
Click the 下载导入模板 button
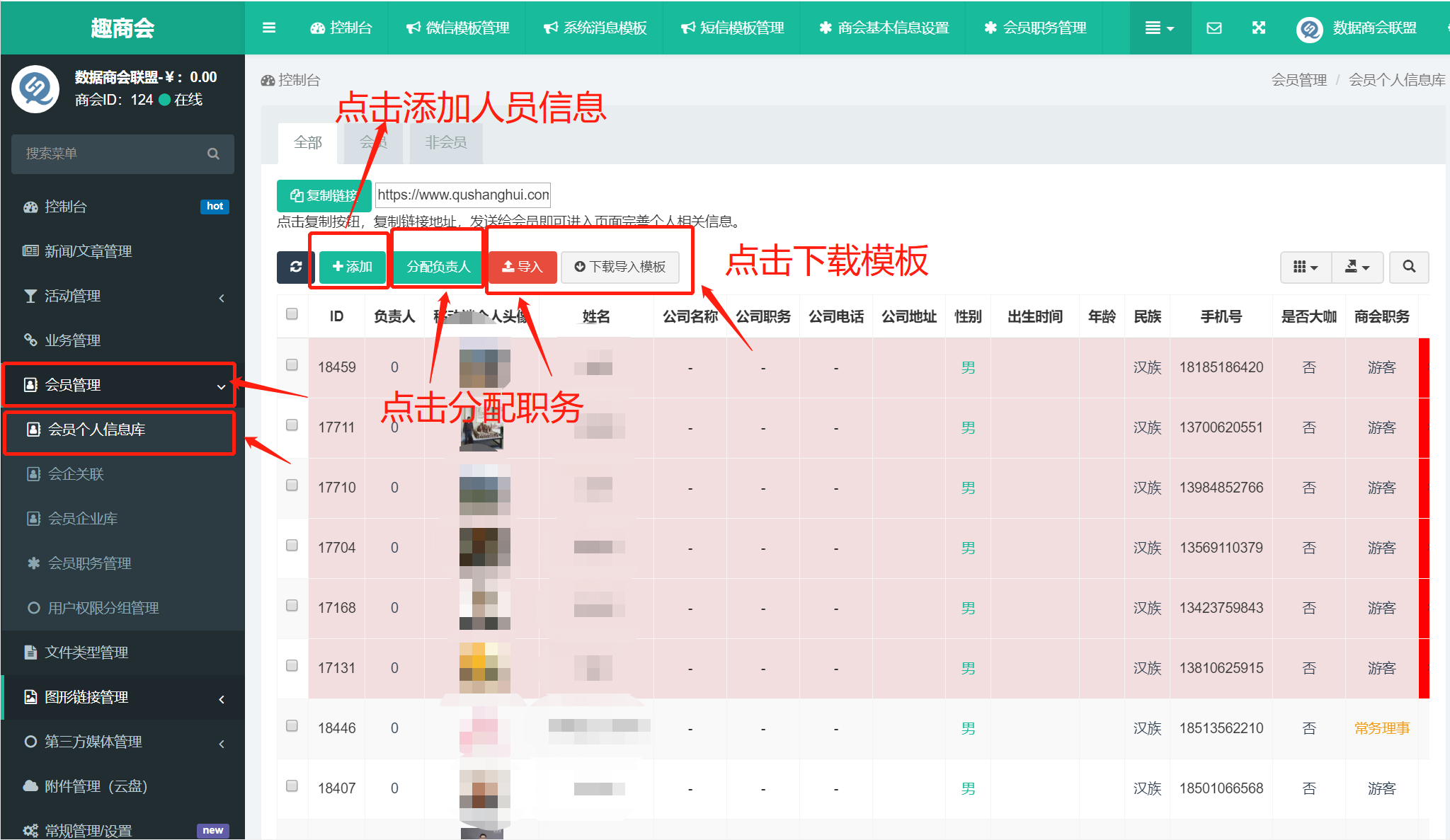[620, 267]
